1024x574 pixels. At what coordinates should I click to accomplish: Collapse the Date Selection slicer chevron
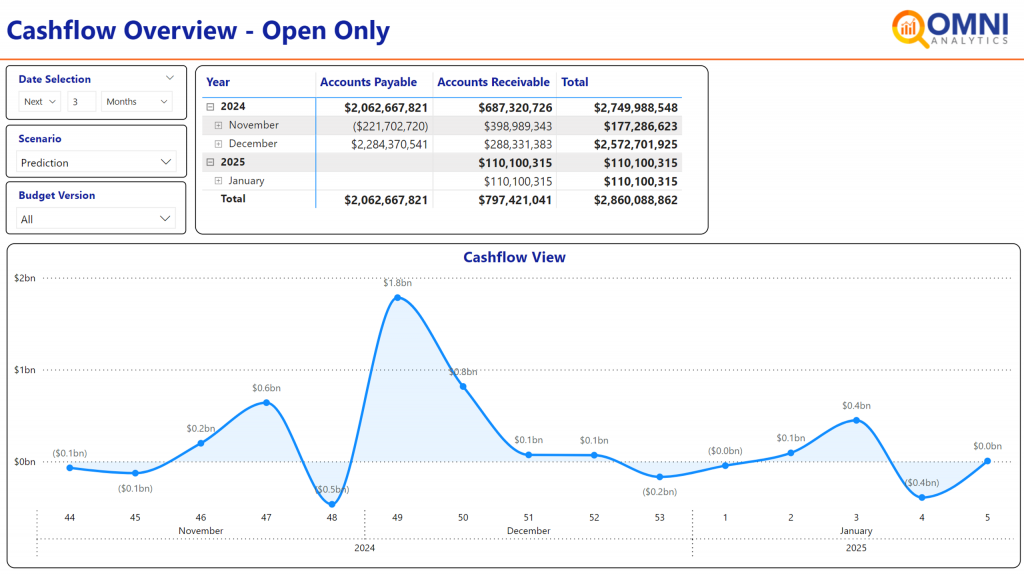tap(170, 78)
